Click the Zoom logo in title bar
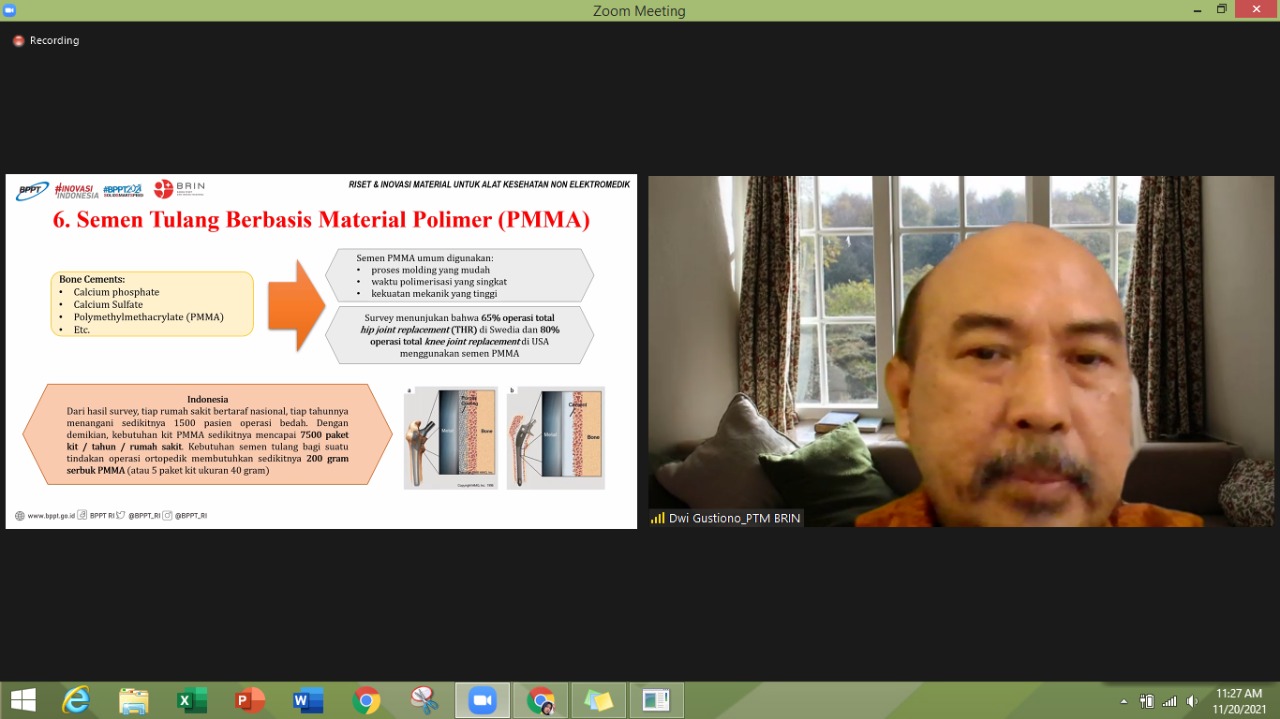The width and height of the screenshot is (1280, 719). (12, 10)
